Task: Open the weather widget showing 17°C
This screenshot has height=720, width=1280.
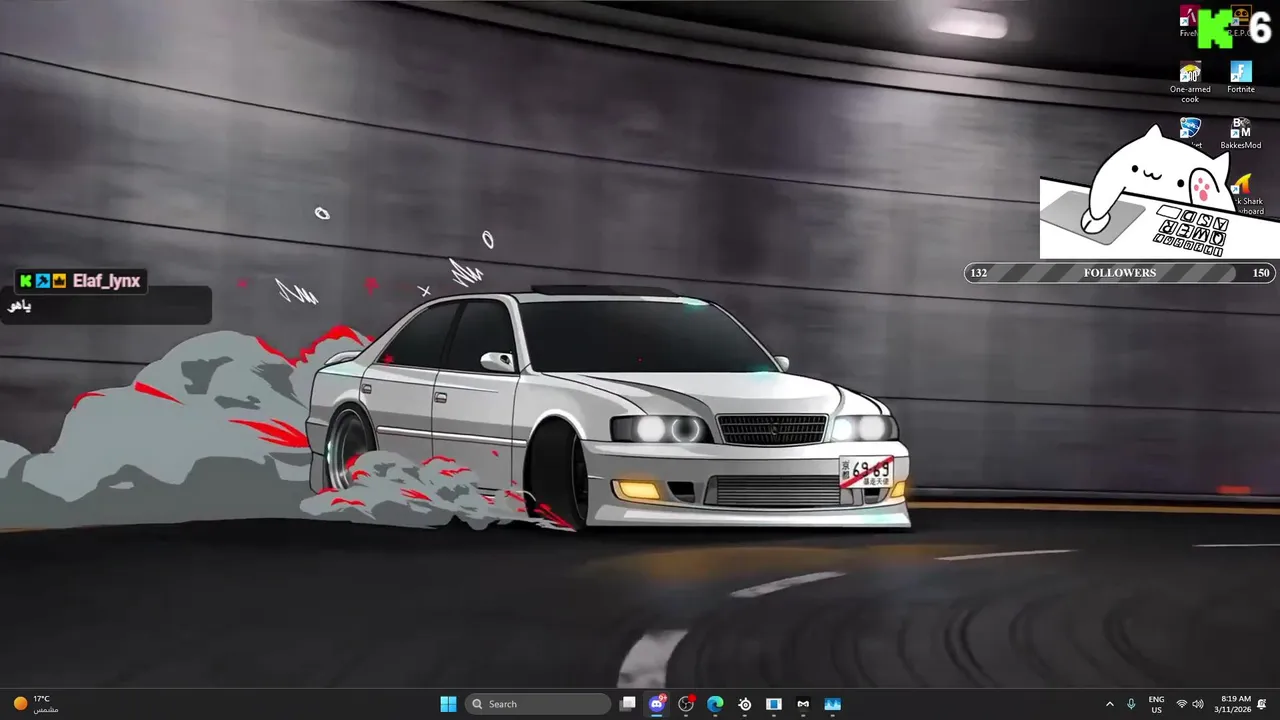Action: (36, 704)
